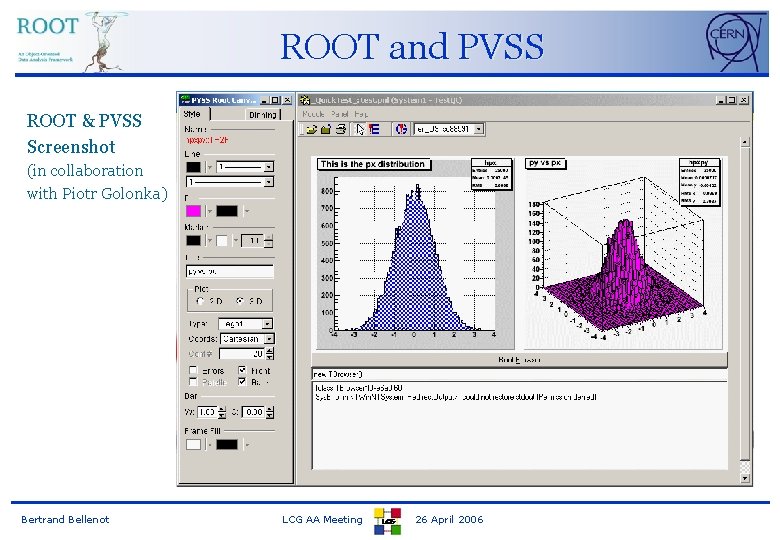Toggle the Palette checkbox

pos(193,382)
